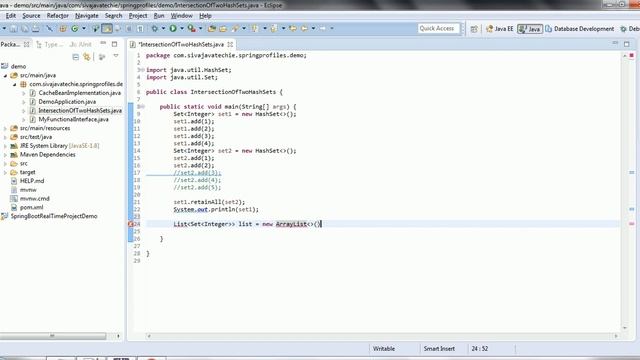
Task: Click the Save All toolbar icon
Action: point(25,29)
